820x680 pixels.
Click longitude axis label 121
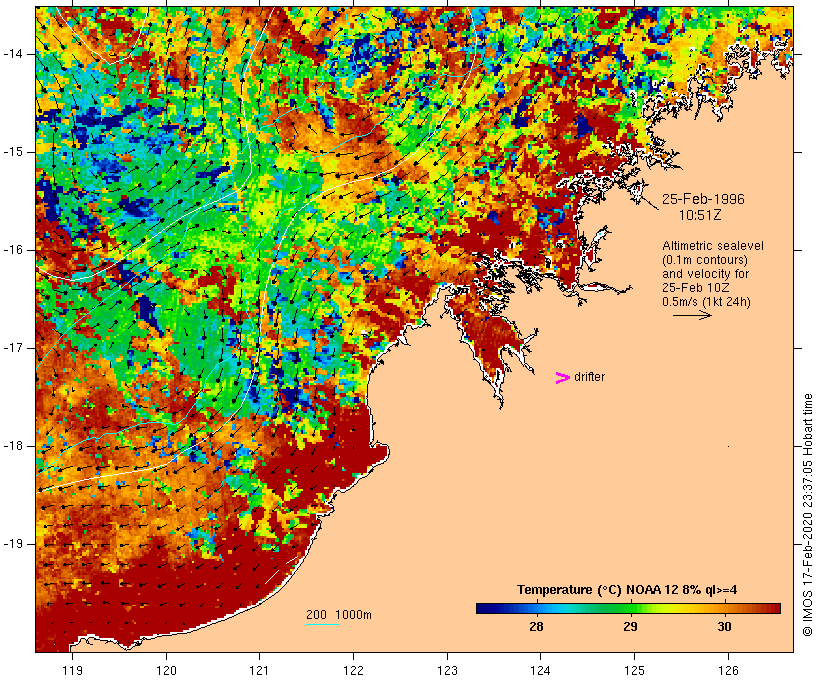(x=259, y=670)
